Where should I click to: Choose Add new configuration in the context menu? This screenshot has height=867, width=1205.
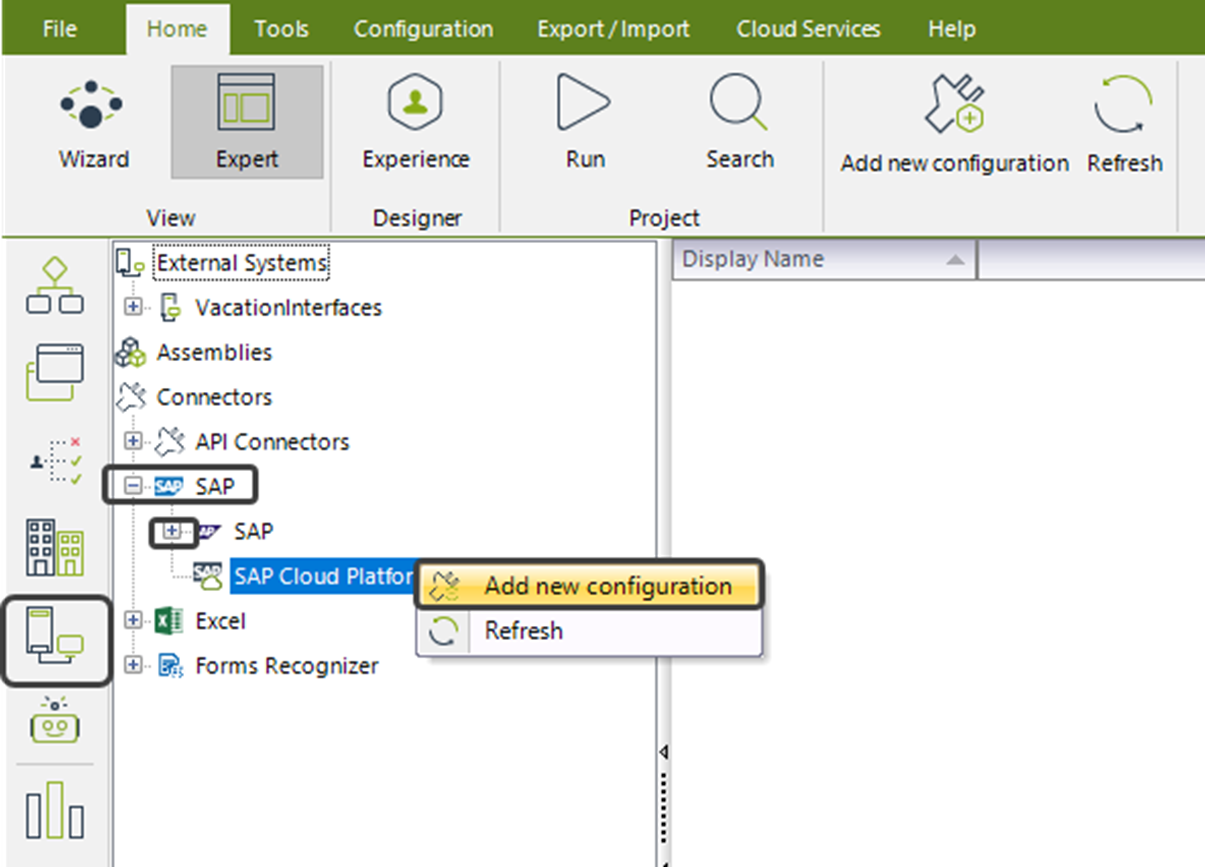point(589,586)
